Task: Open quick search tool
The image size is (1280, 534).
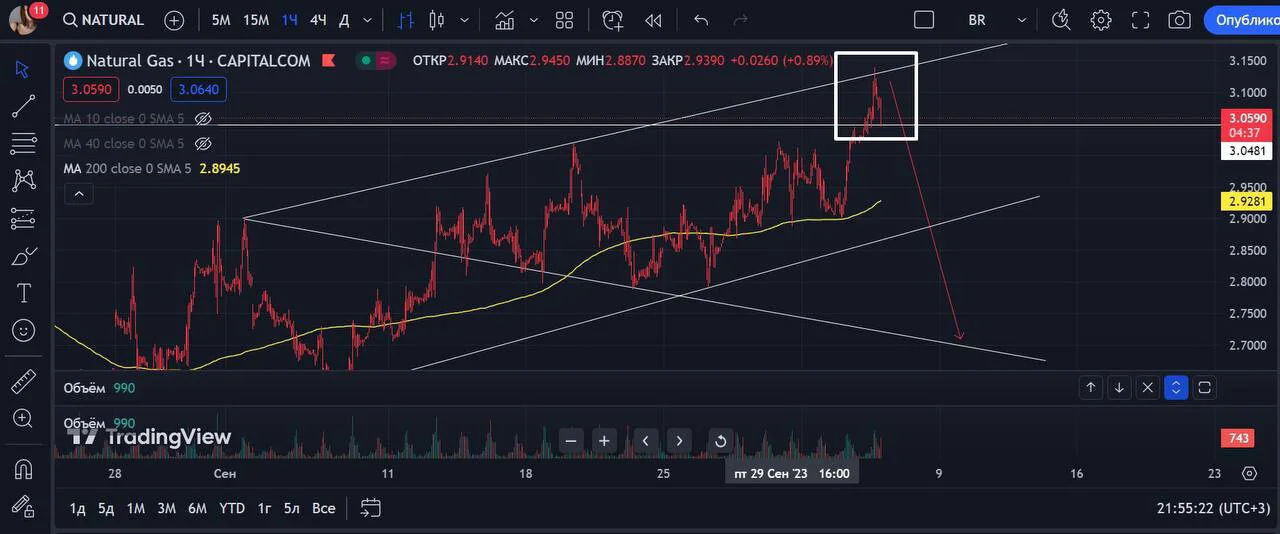Action: point(1062,20)
